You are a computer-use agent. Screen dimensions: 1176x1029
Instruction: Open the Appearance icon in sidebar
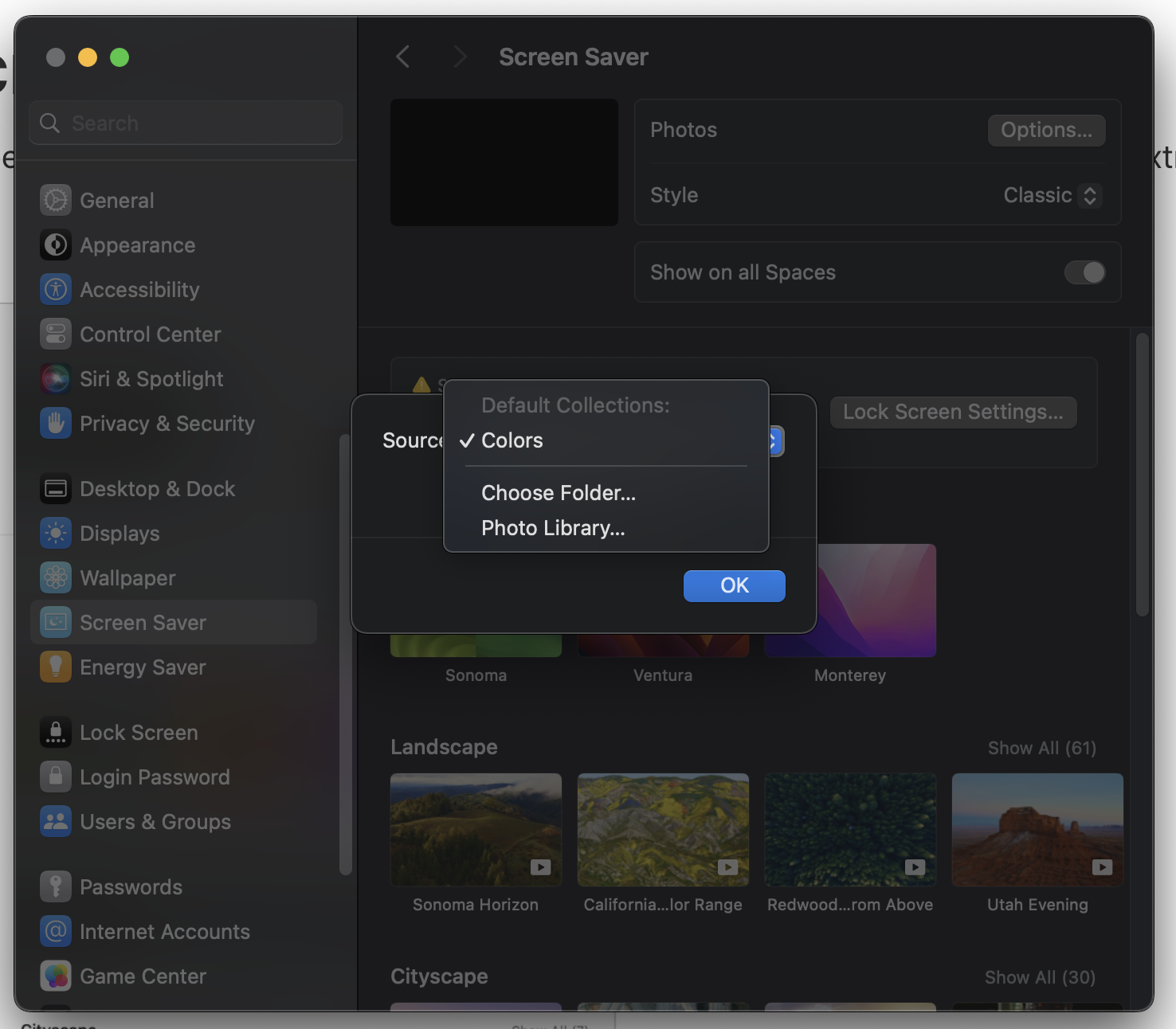pos(56,245)
